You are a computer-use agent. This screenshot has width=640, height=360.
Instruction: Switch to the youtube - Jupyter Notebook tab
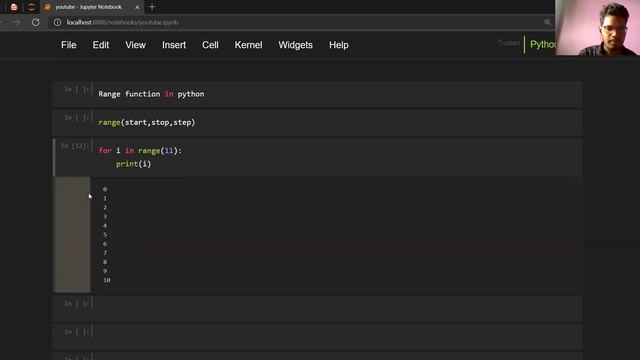92,7
